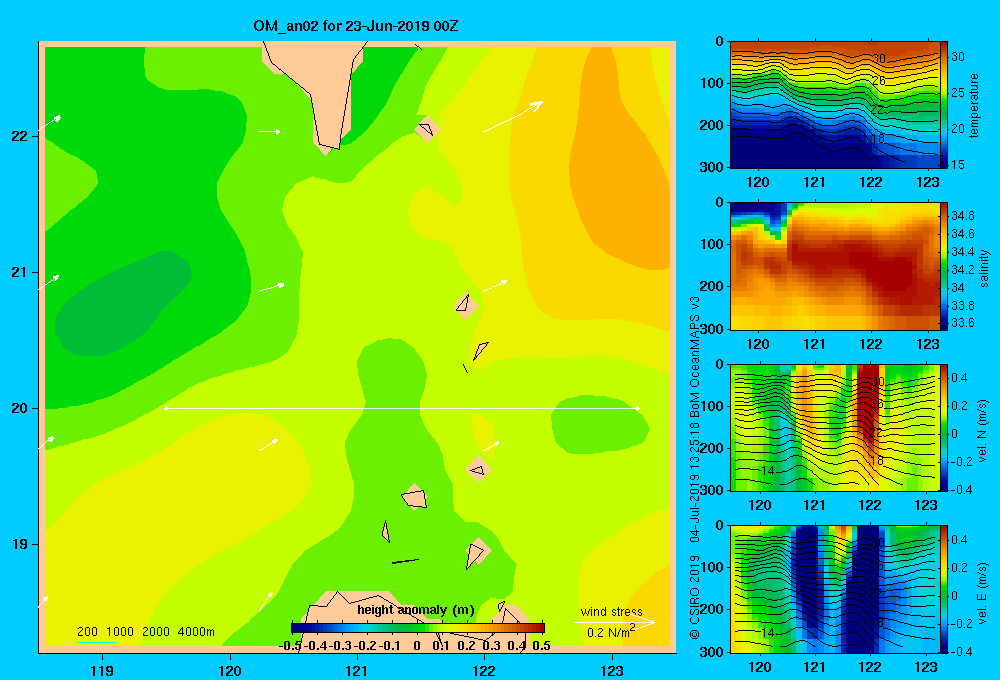
Task: Click the temperature color scale bar
Action: [944, 105]
